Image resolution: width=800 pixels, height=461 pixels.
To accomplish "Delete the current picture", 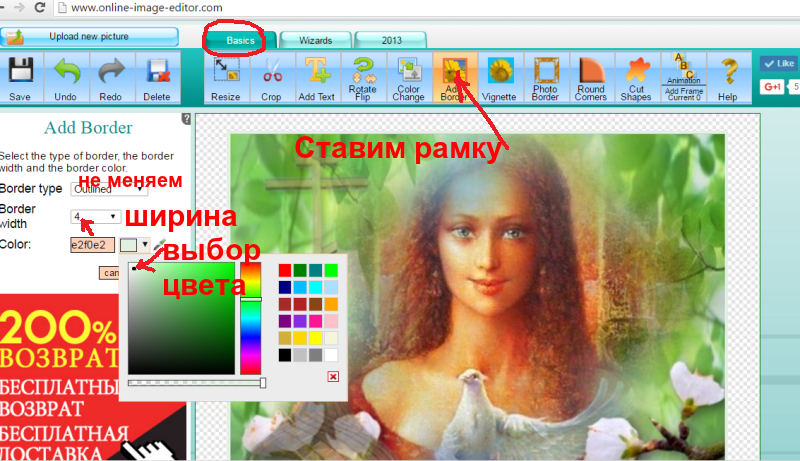I will (x=157, y=78).
